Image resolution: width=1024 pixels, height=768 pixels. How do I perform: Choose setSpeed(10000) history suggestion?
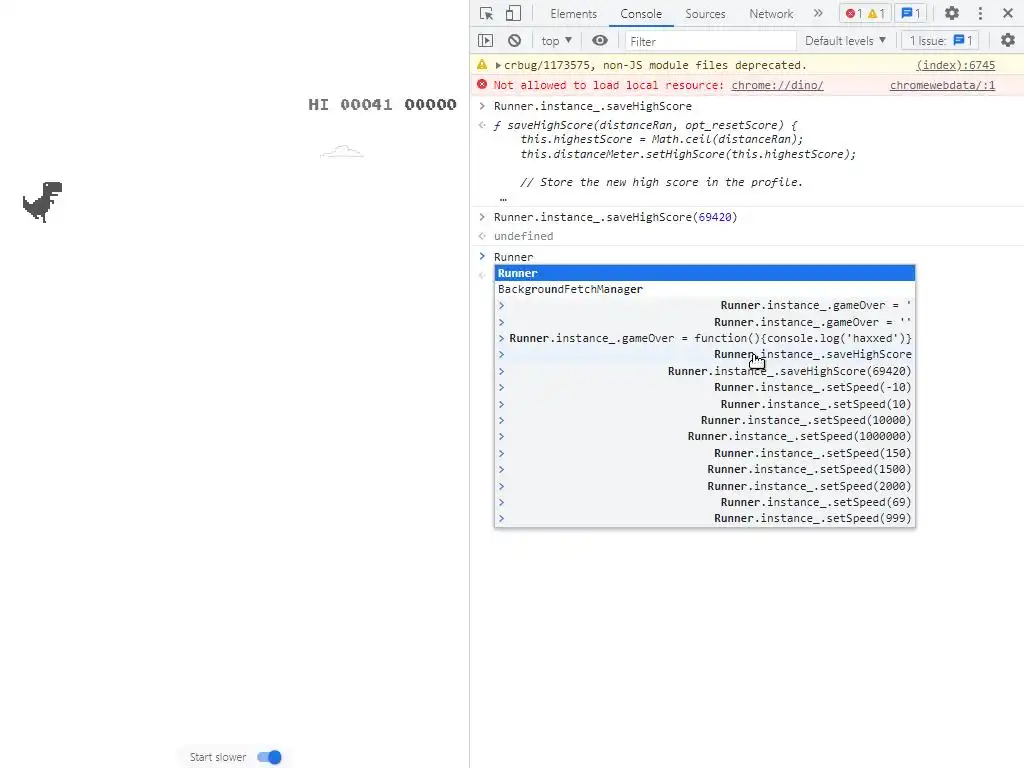(x=705, y=421)
